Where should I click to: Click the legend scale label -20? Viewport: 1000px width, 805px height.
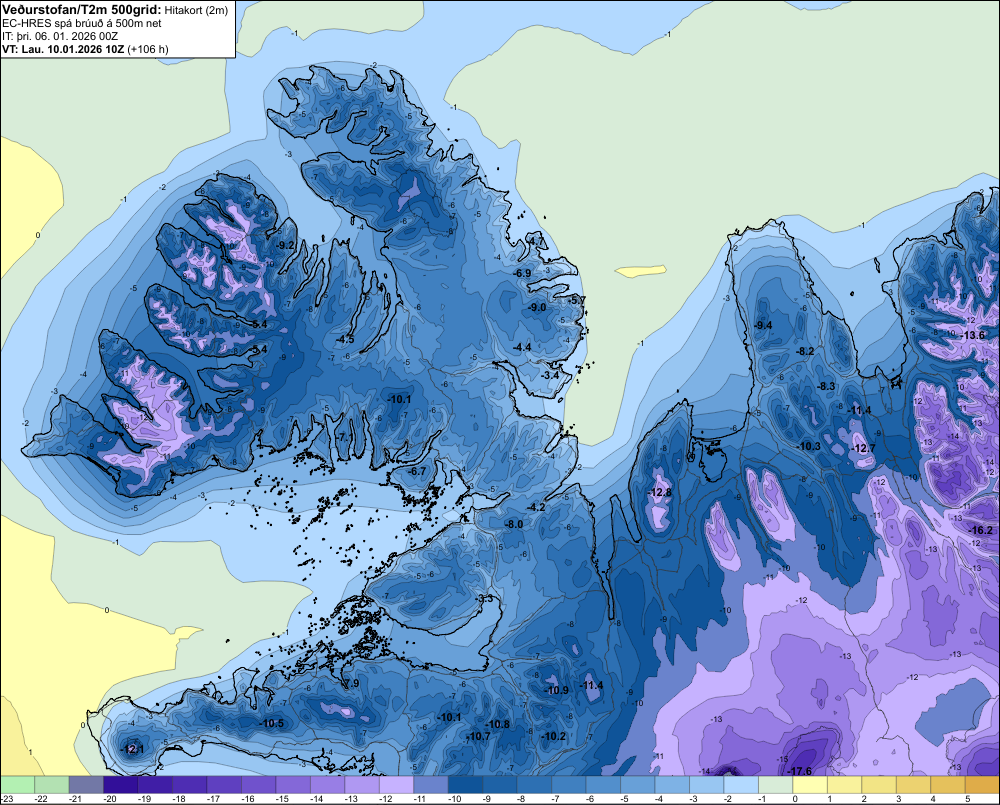click(x=110, y=799)
